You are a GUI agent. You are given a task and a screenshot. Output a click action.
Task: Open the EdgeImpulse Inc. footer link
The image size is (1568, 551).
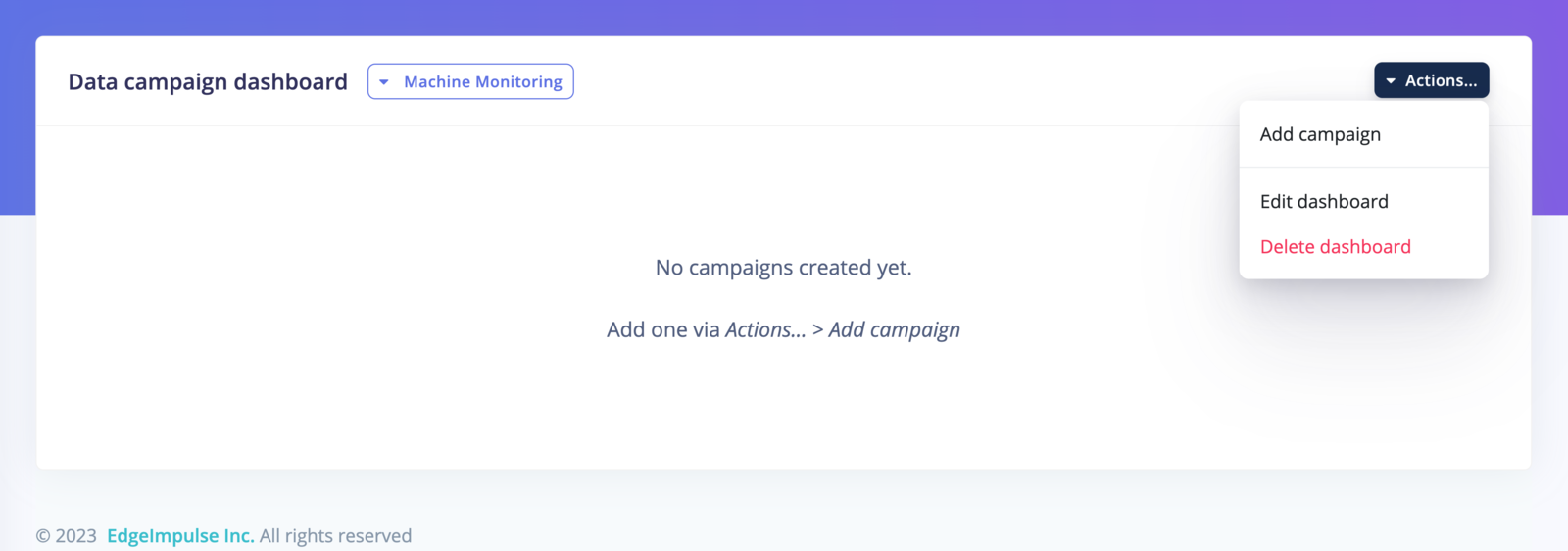click(180, 536)
